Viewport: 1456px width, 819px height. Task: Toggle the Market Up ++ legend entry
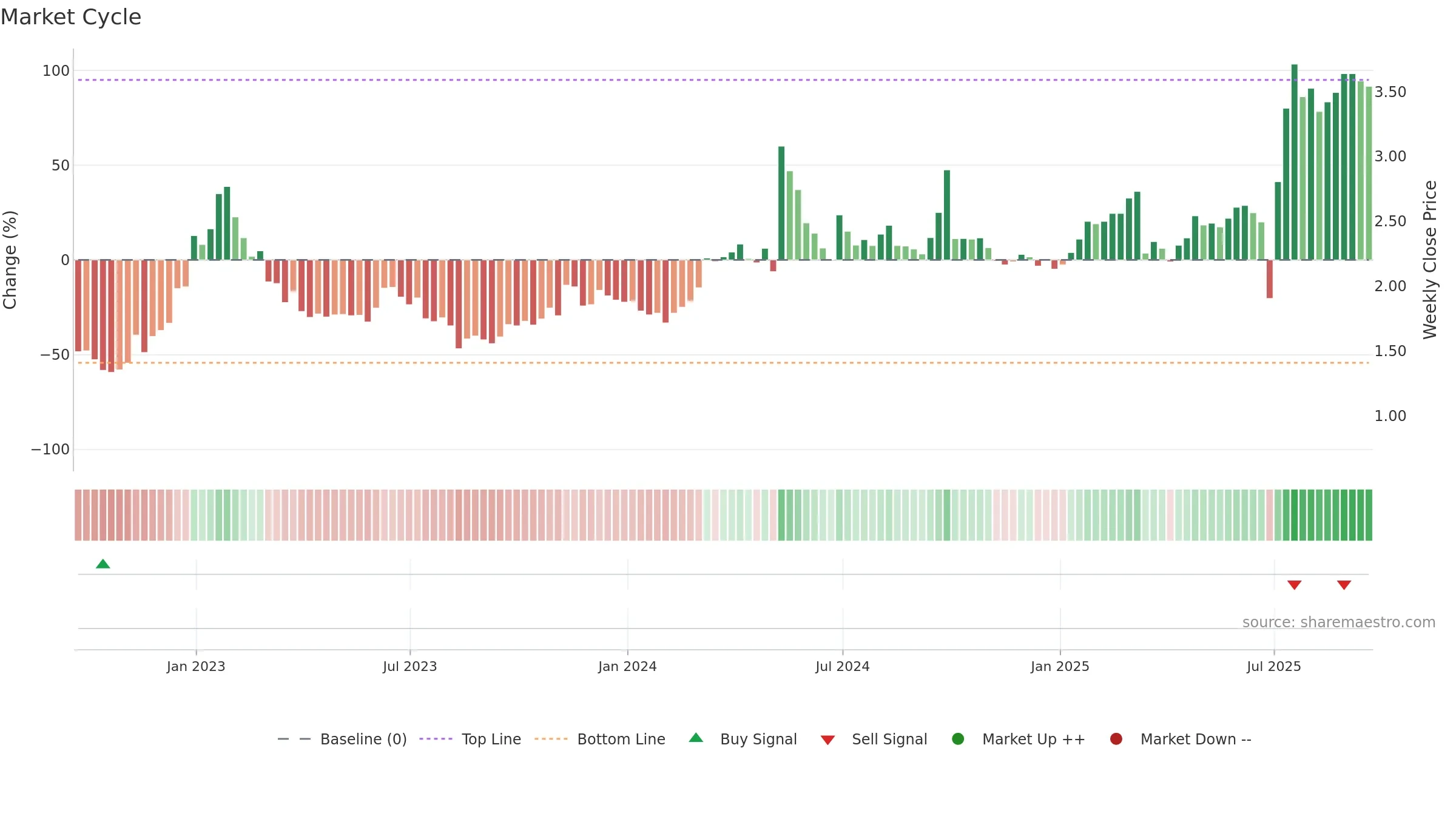coord(1019,739)
